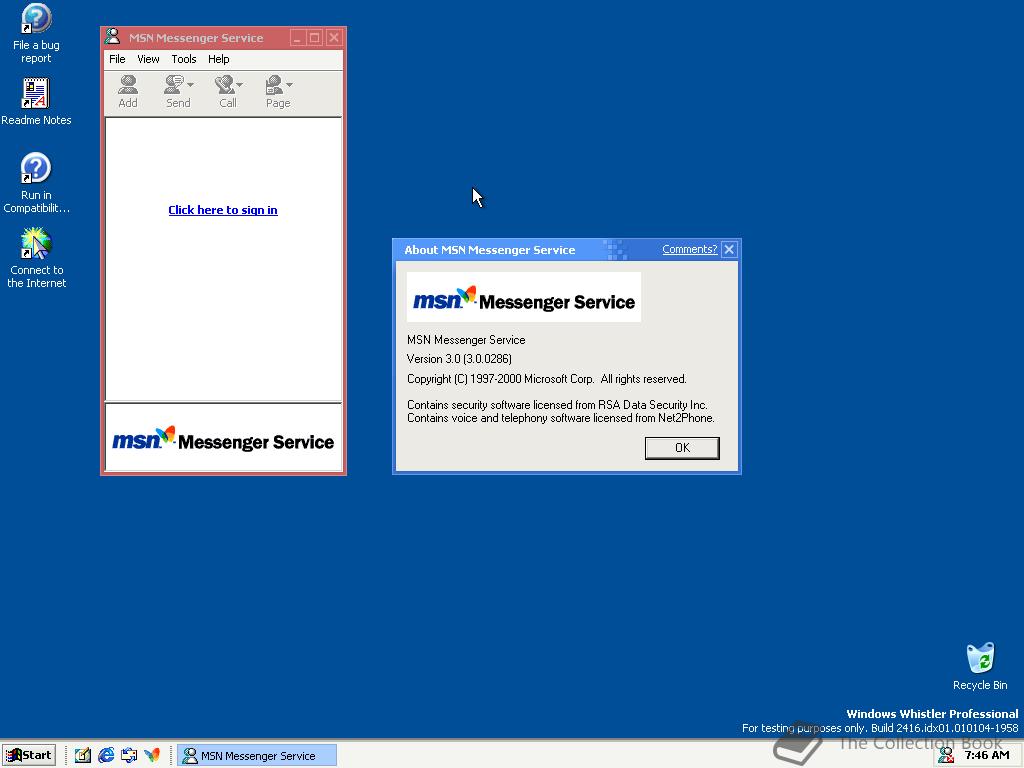
Task: Click the Outlook Express quick launch icon
Action: coord(129,756)
